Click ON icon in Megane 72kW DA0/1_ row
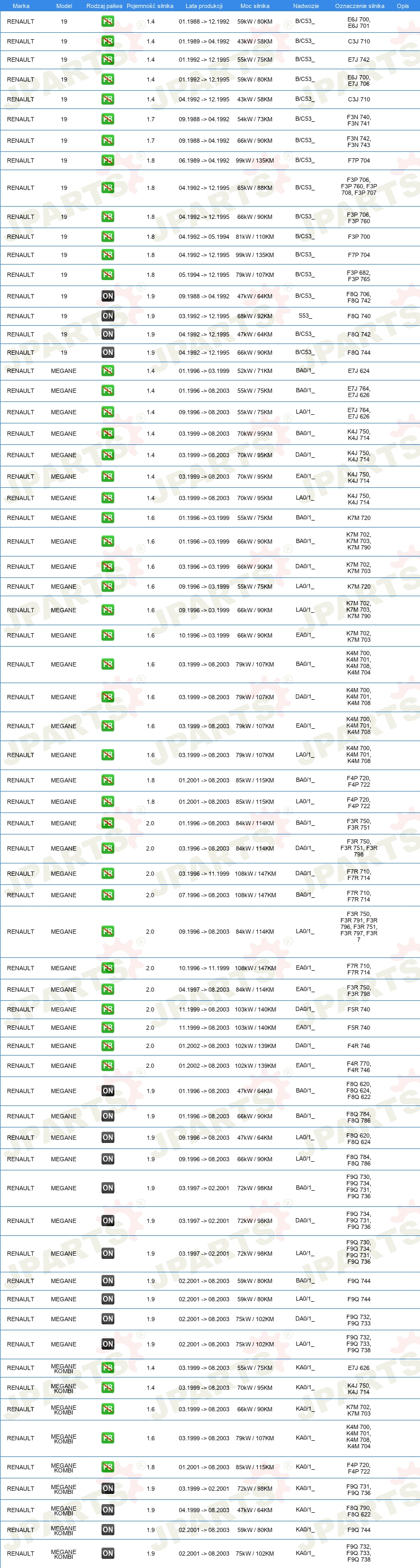 click(x=108, y=1220)
